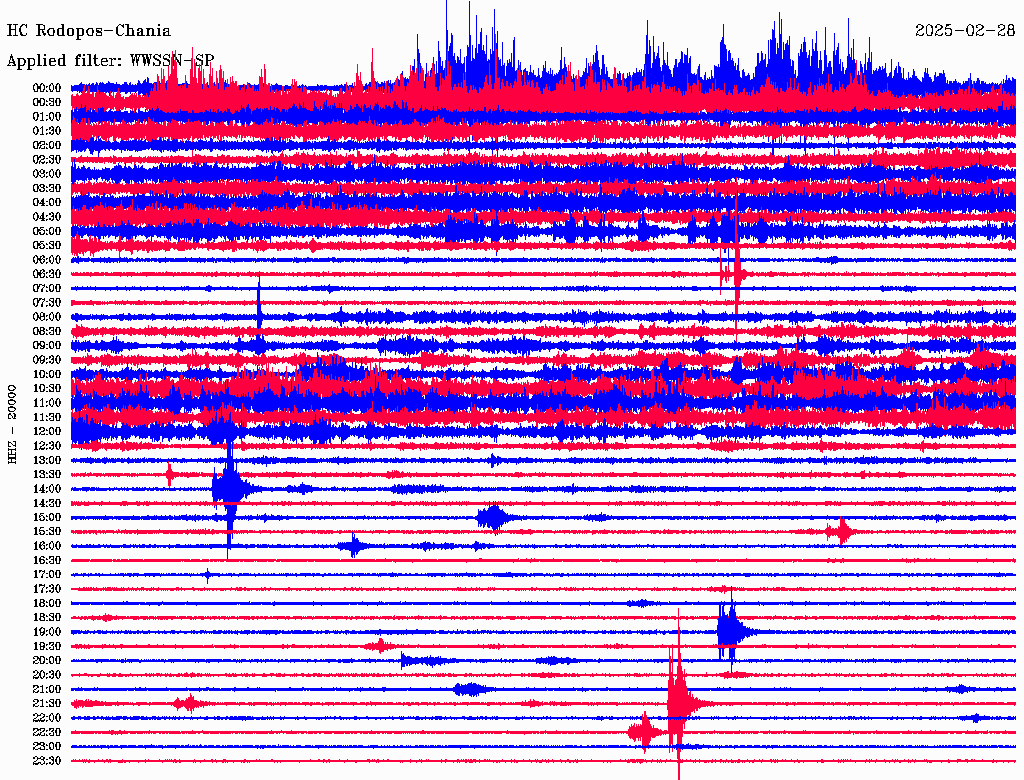Viewport: 1024px width, 780px height.
Task: Click the Applied filter WWSSN-SP text
Action: 110,60
